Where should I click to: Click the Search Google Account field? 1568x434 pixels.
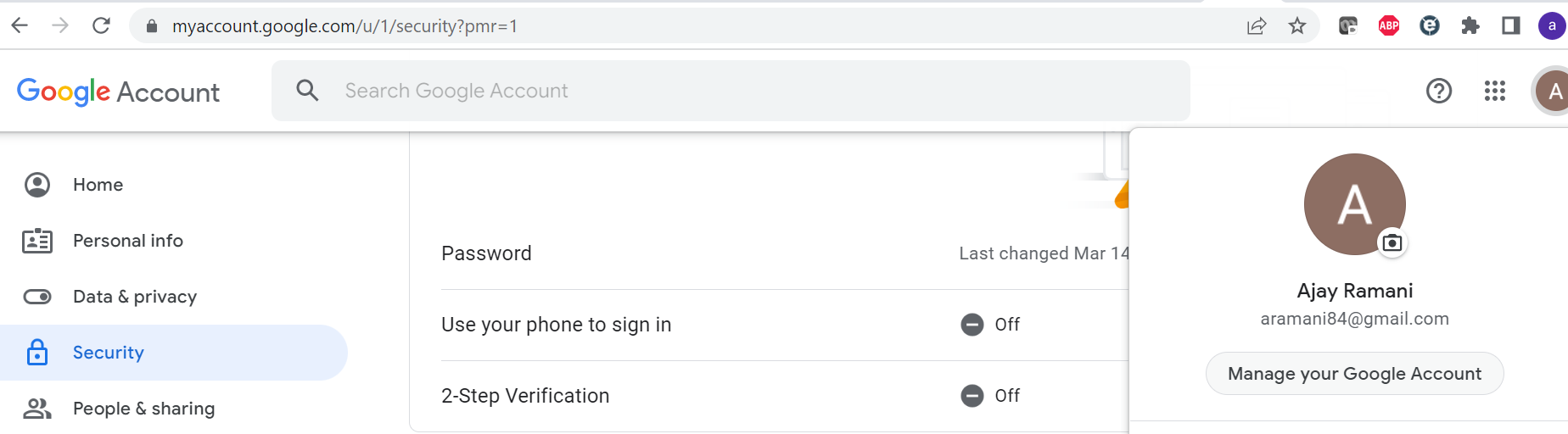[x=731, y=91]
